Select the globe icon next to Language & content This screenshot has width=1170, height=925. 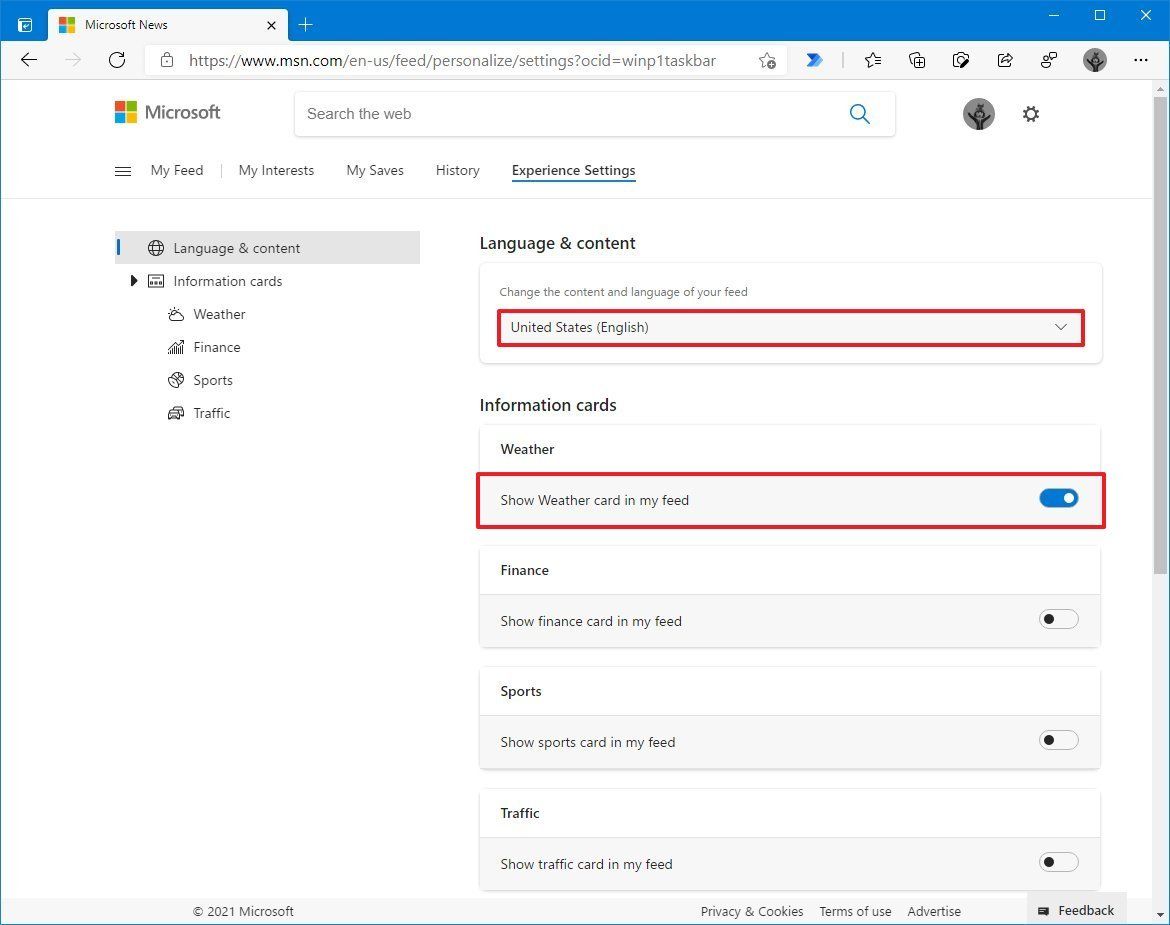pos(157,247)
